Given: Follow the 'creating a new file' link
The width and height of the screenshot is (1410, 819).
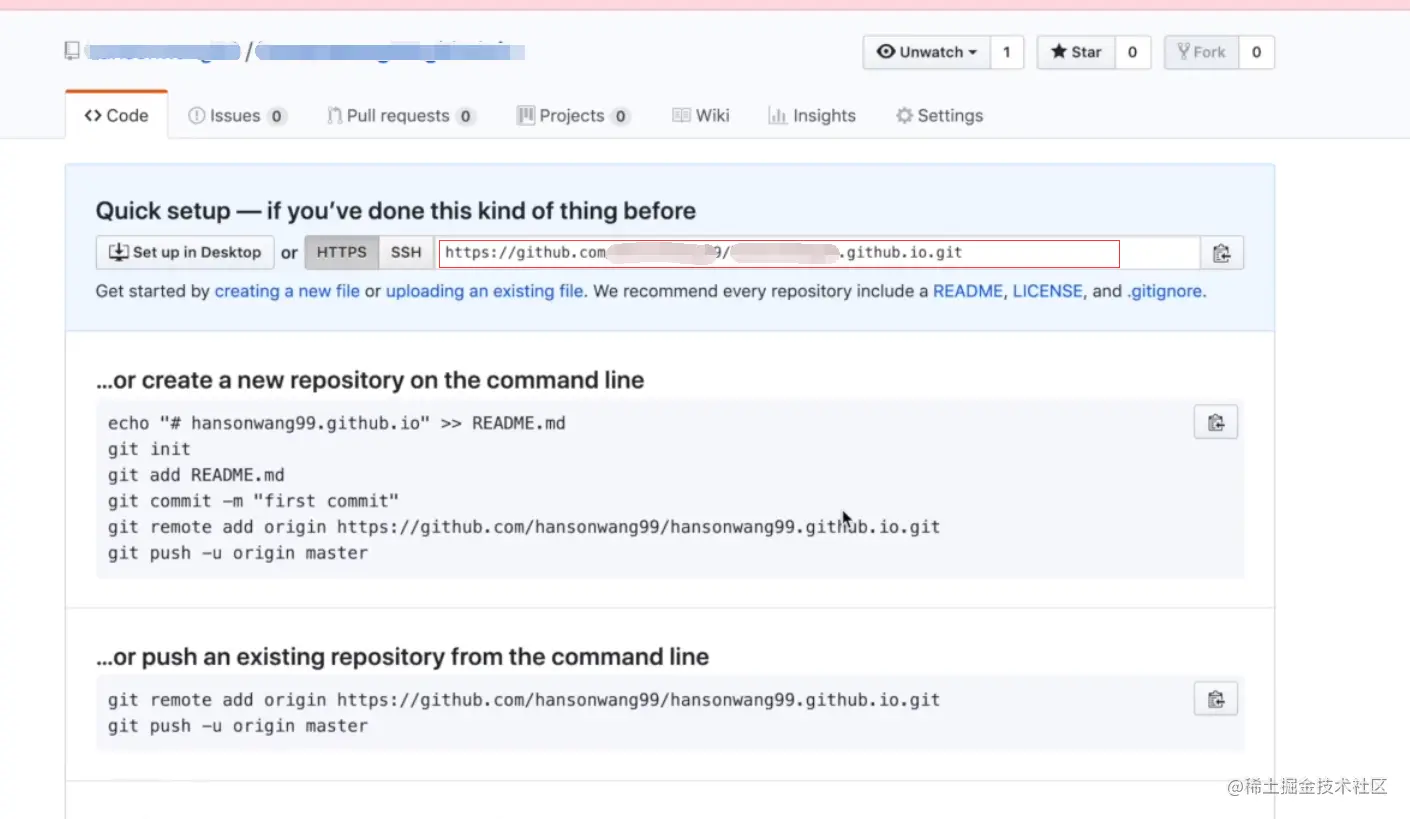Looking at the screenshot, I should pos(287,292).
